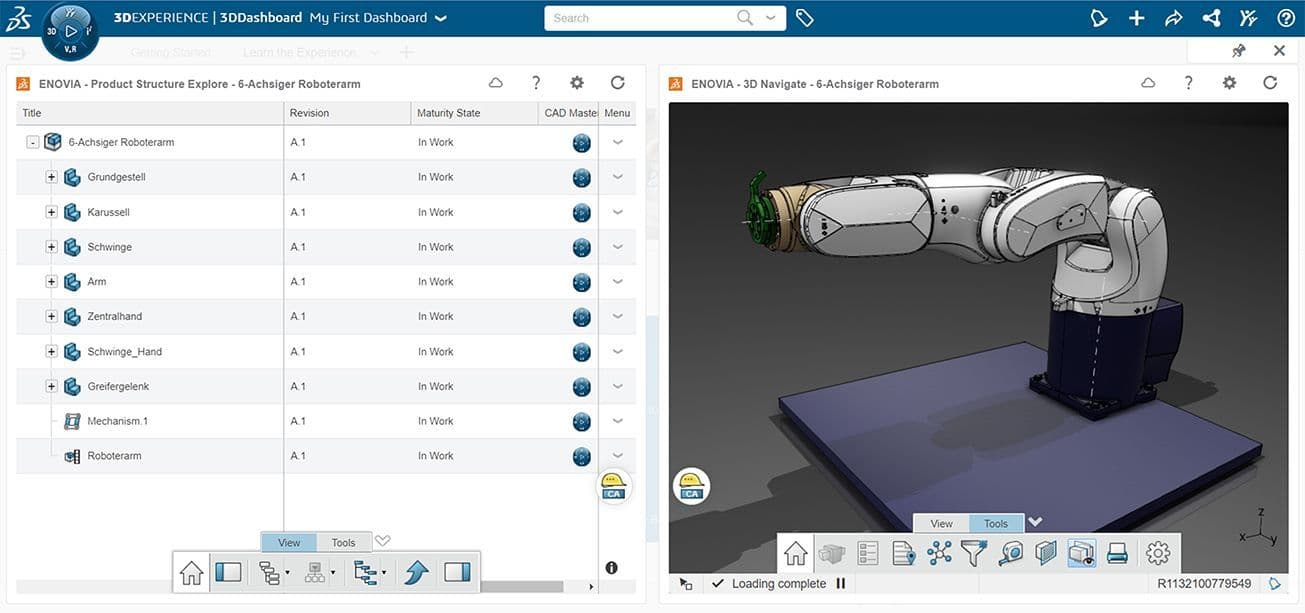The height and width of the screenshot is (613, 1305).
Task: Open the network share icon in top bar
Action: click(1211, 18)
